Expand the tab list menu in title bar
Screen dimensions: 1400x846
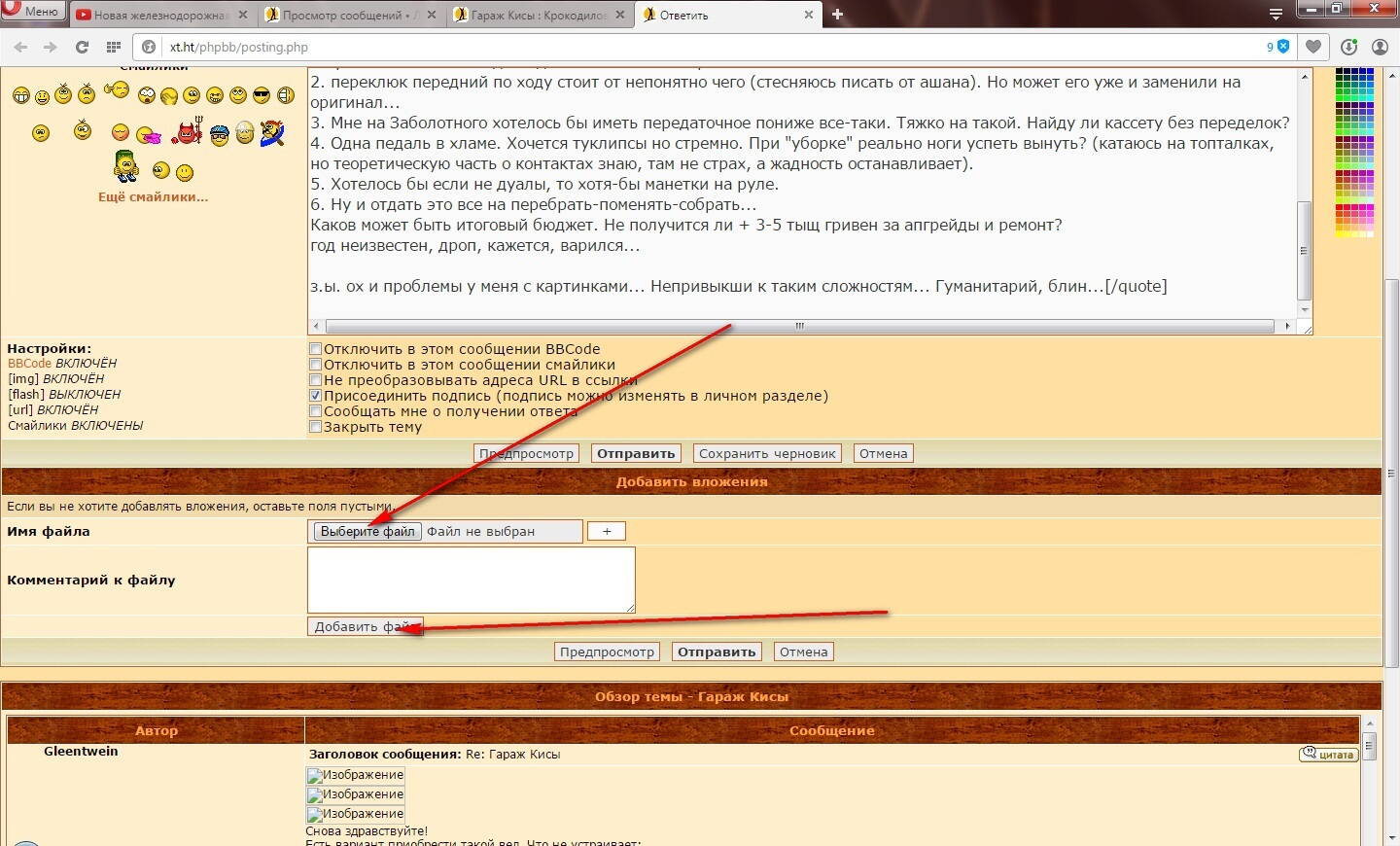click(x=1276, y=15)
